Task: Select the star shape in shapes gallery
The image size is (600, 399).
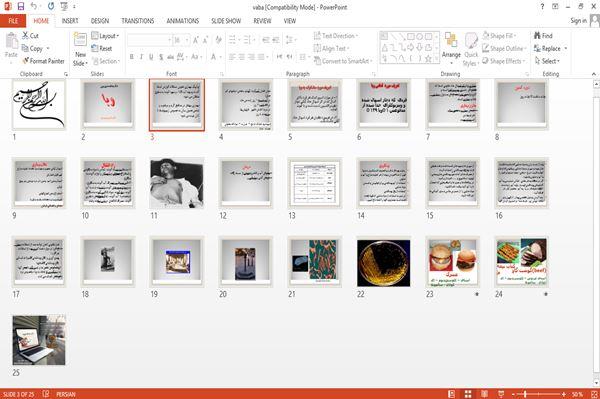Action: [x=428, y=59]
